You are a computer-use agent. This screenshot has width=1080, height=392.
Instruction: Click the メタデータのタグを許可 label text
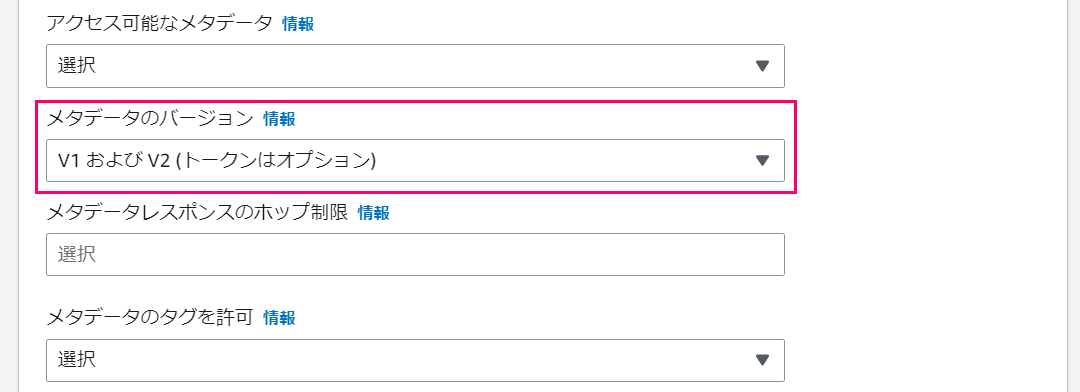(150, 318)
